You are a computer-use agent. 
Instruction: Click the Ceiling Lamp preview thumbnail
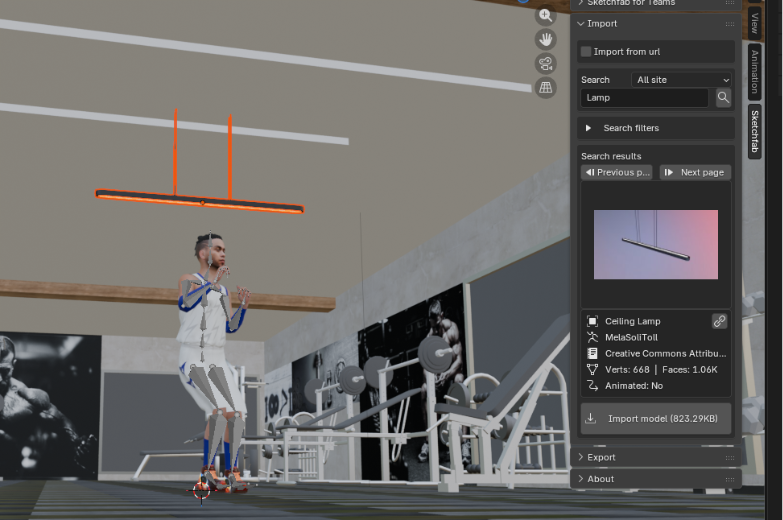(x=656, y=244)
